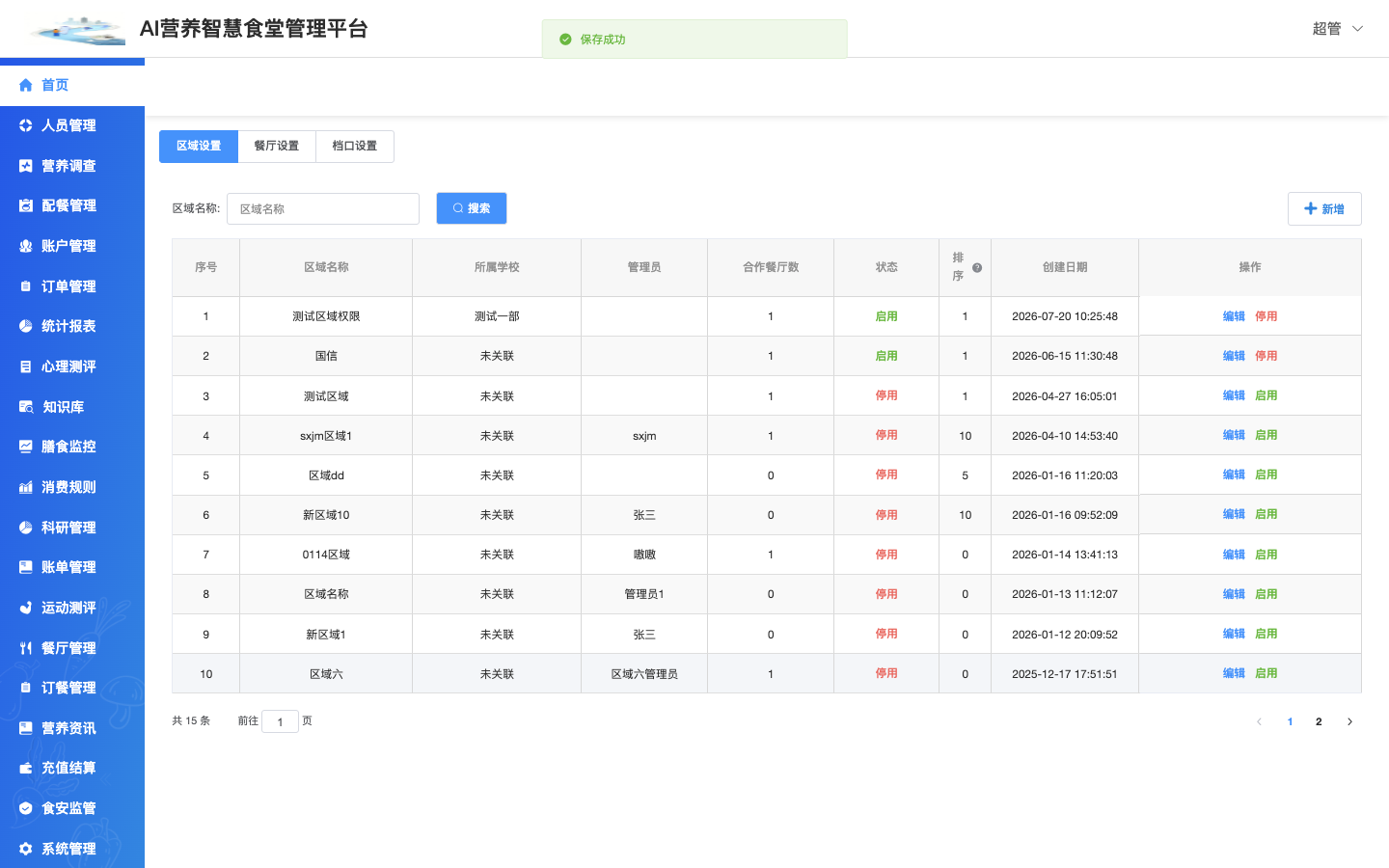The height and width of the screenshot is (868, 1389).
Task: Click the 运动测评 sidebar icon
Action: click(26, 608)
